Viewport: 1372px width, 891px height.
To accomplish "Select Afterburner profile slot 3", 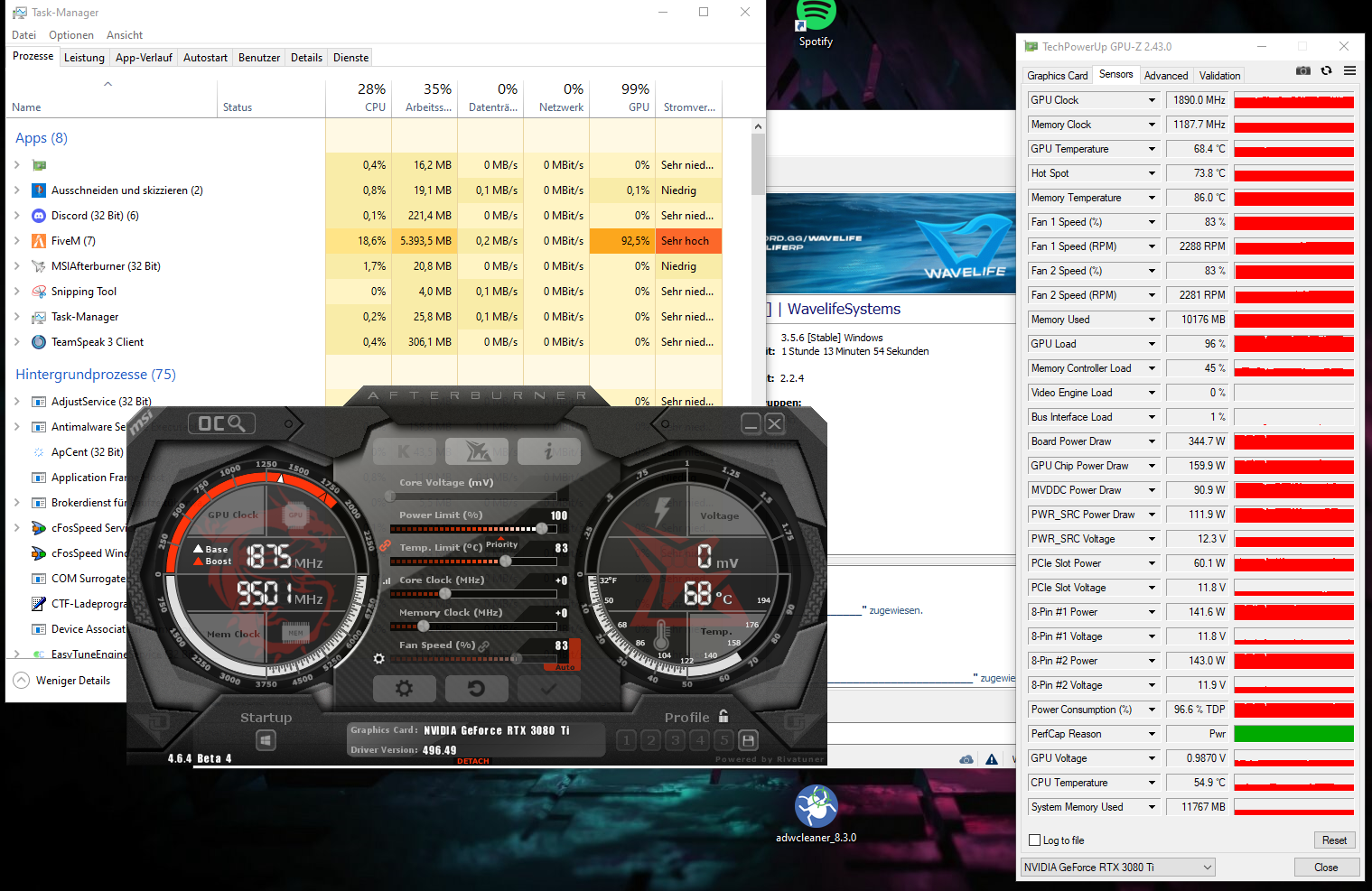I will pyautogui.click(x=675, y=740).
